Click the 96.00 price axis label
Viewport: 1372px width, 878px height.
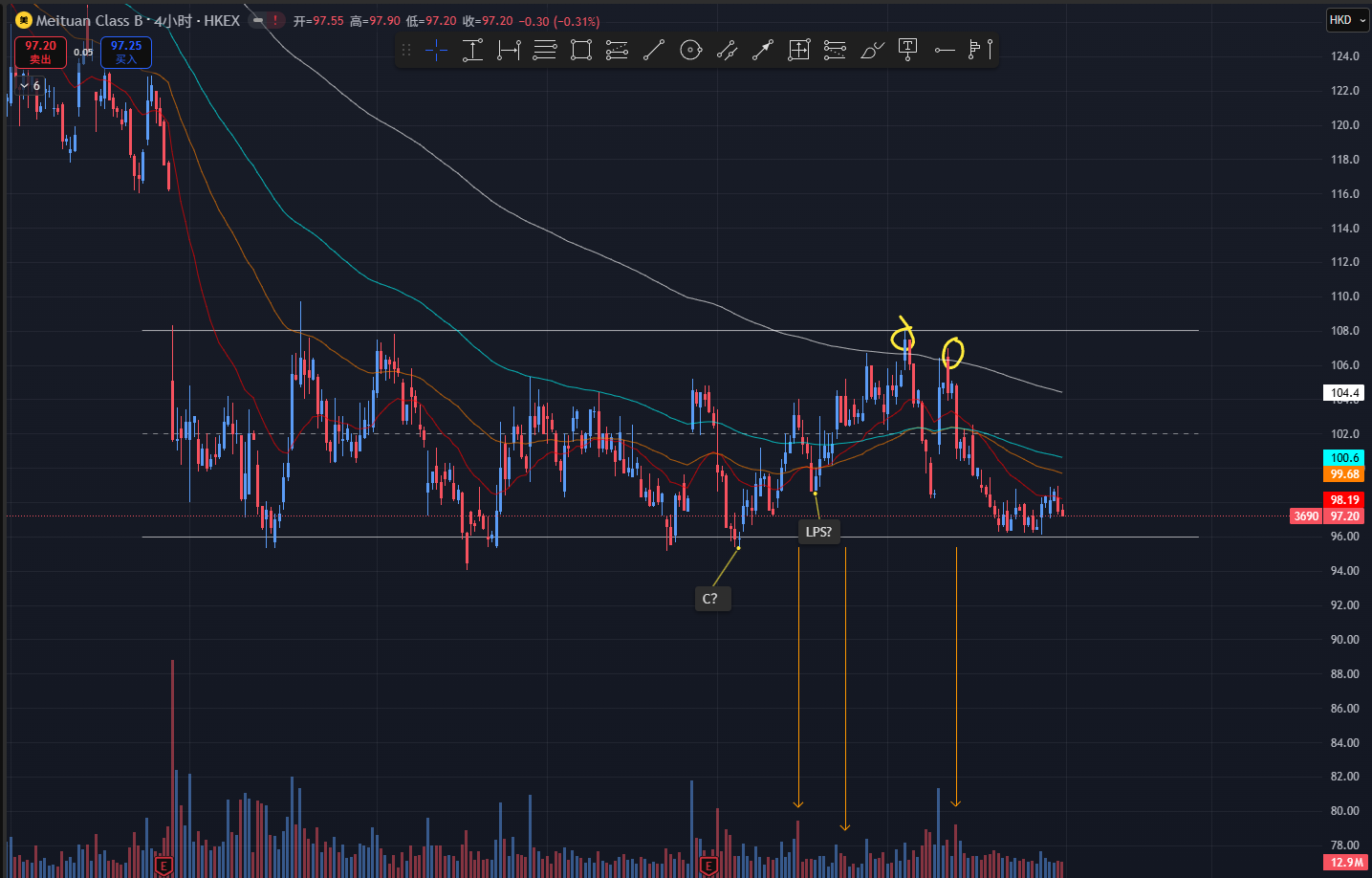tap(1345, 537)
